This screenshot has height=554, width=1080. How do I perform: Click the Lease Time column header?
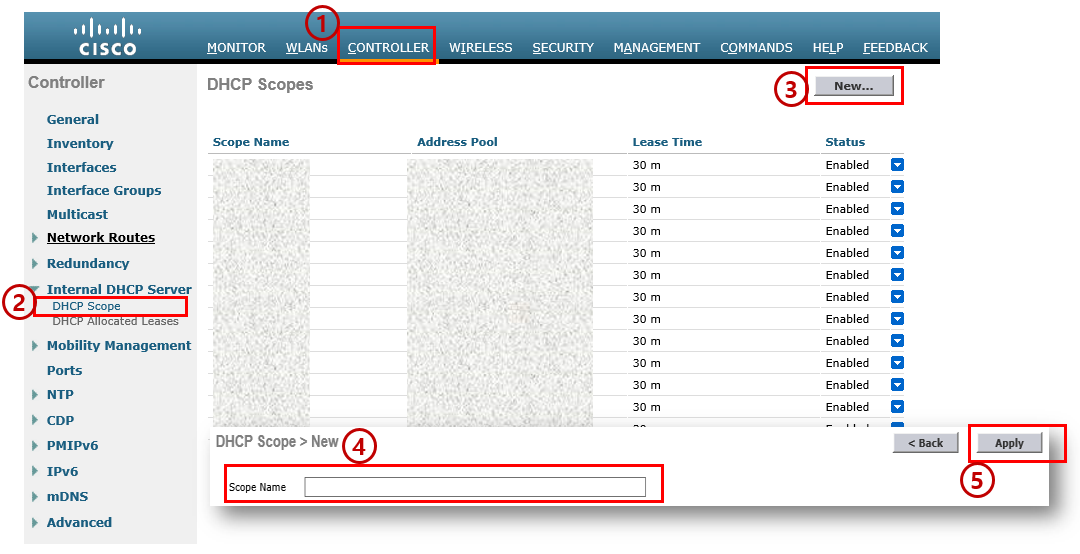coord(667,142)
